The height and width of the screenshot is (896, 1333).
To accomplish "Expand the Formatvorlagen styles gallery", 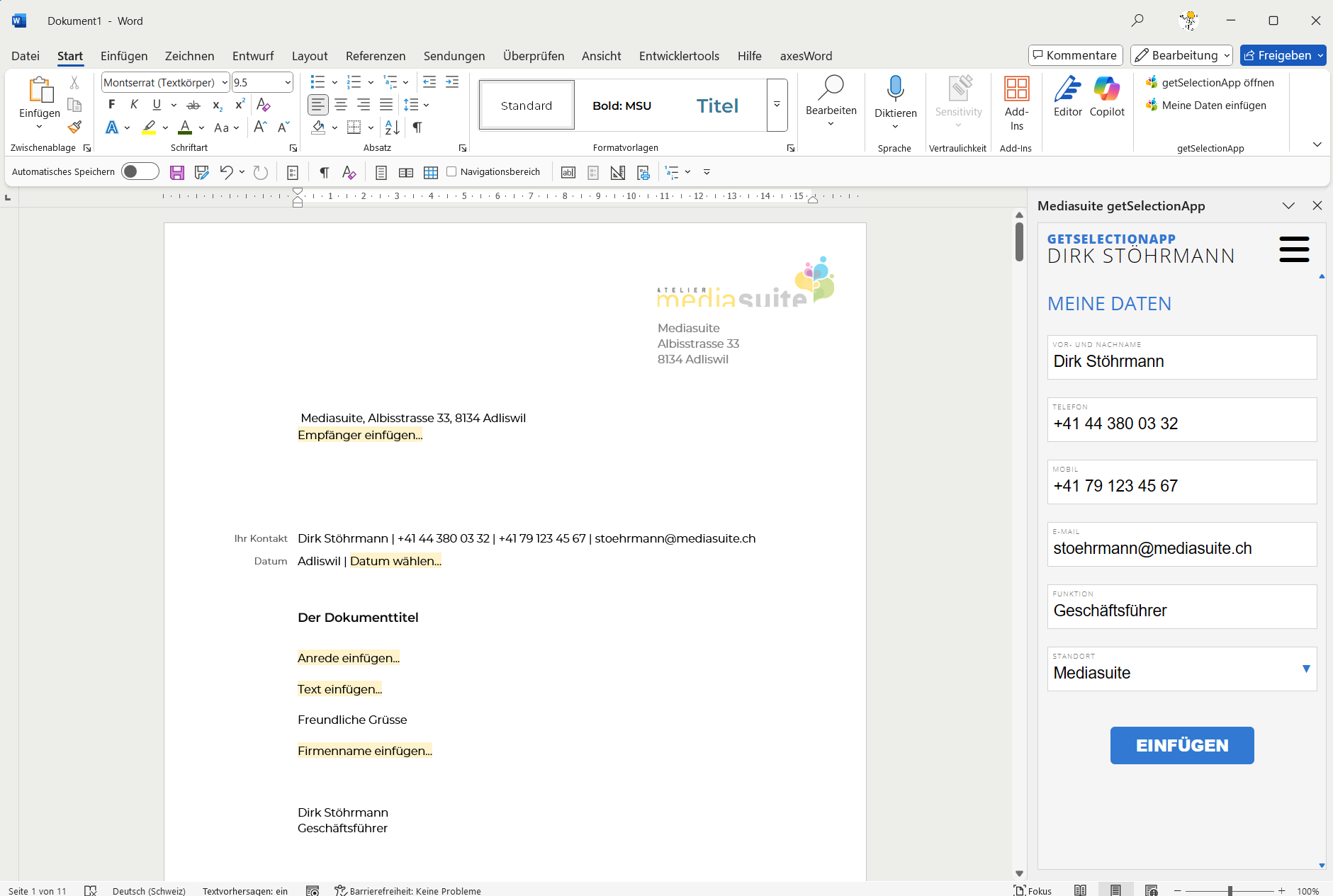I will [x=777, y=105].
